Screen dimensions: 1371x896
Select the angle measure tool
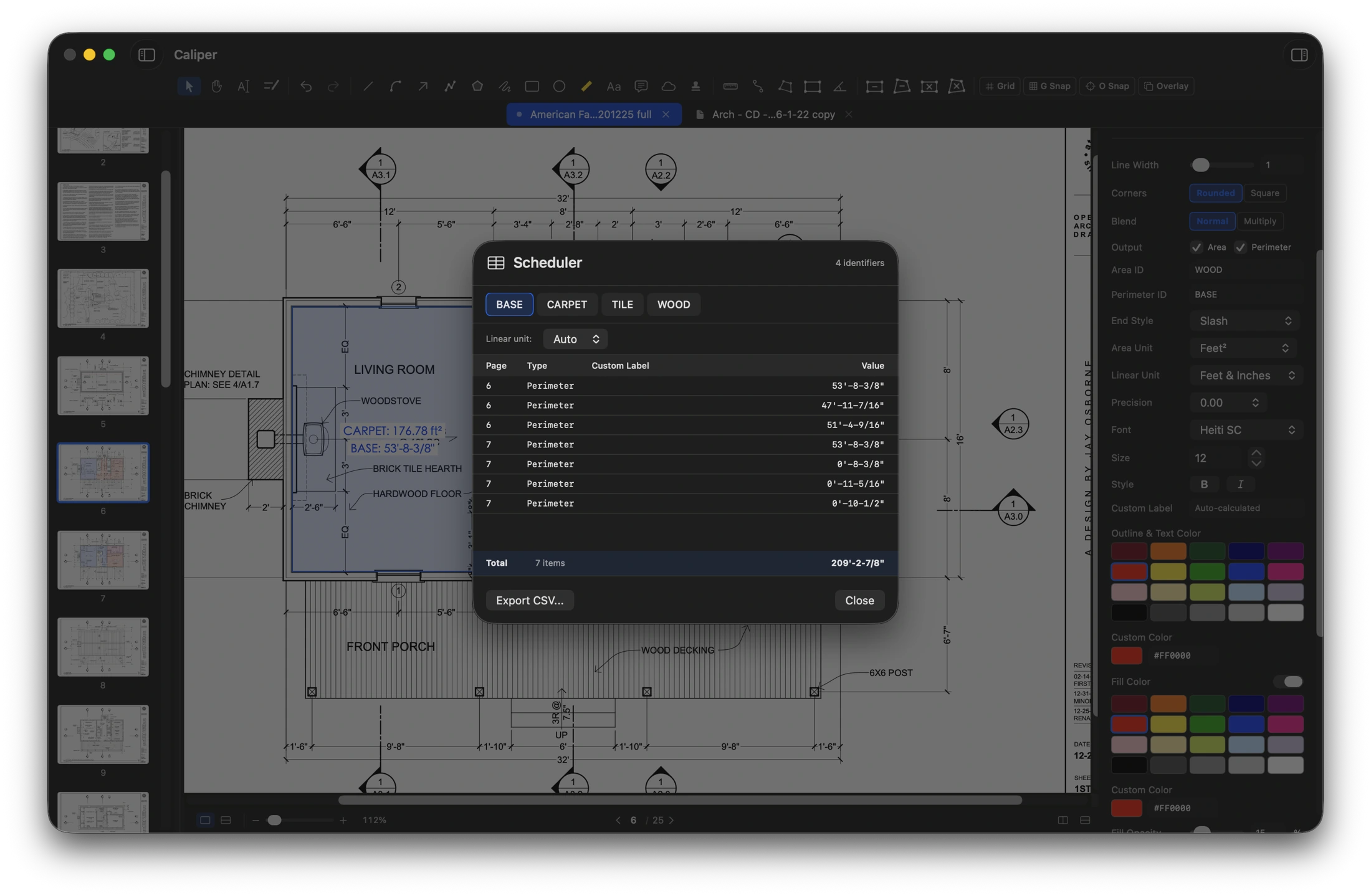click(x=839, y=86)
